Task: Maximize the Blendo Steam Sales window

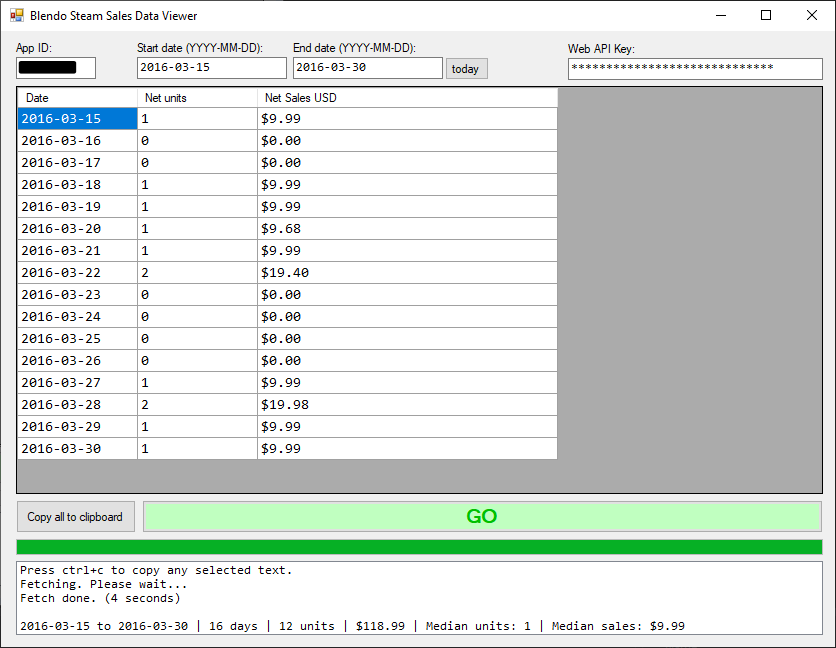Action: (x=766, y=15)
